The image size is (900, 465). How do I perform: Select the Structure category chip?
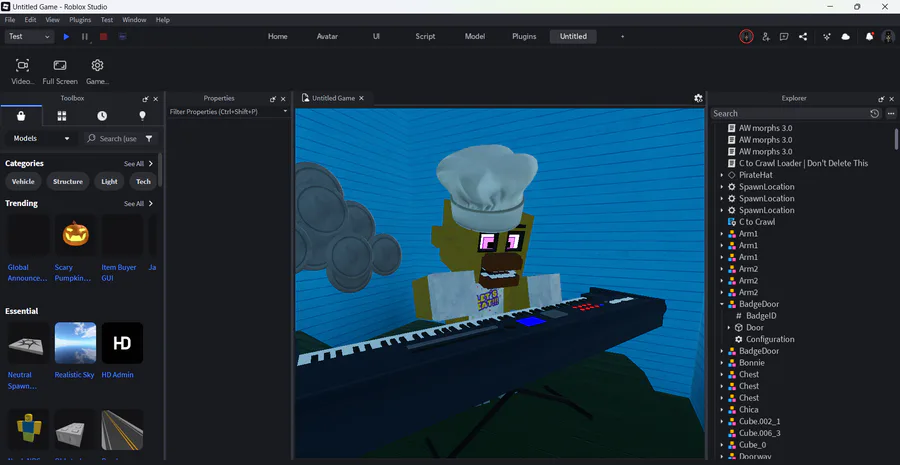(68, 181)
